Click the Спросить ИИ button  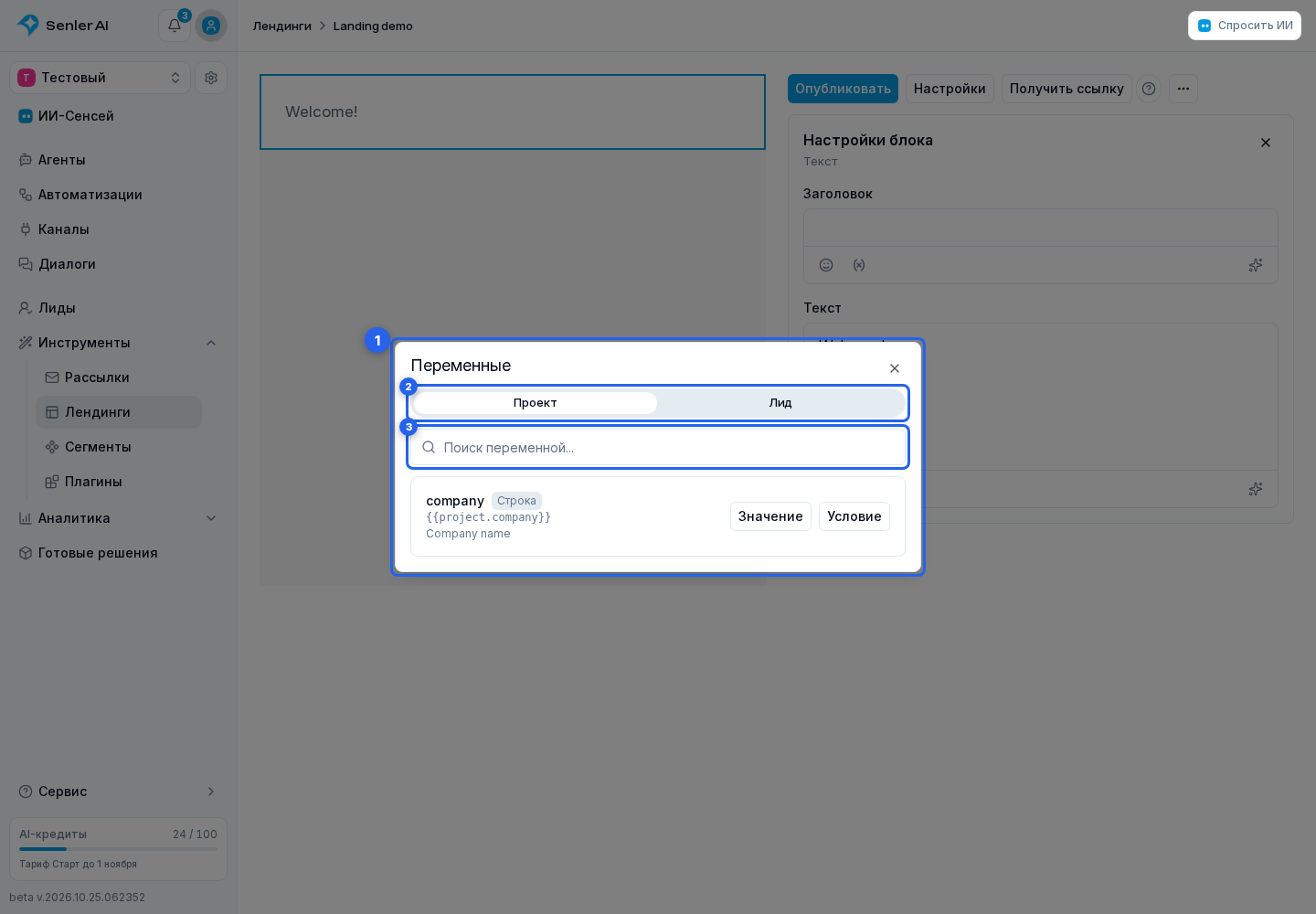pos(1245,26)
